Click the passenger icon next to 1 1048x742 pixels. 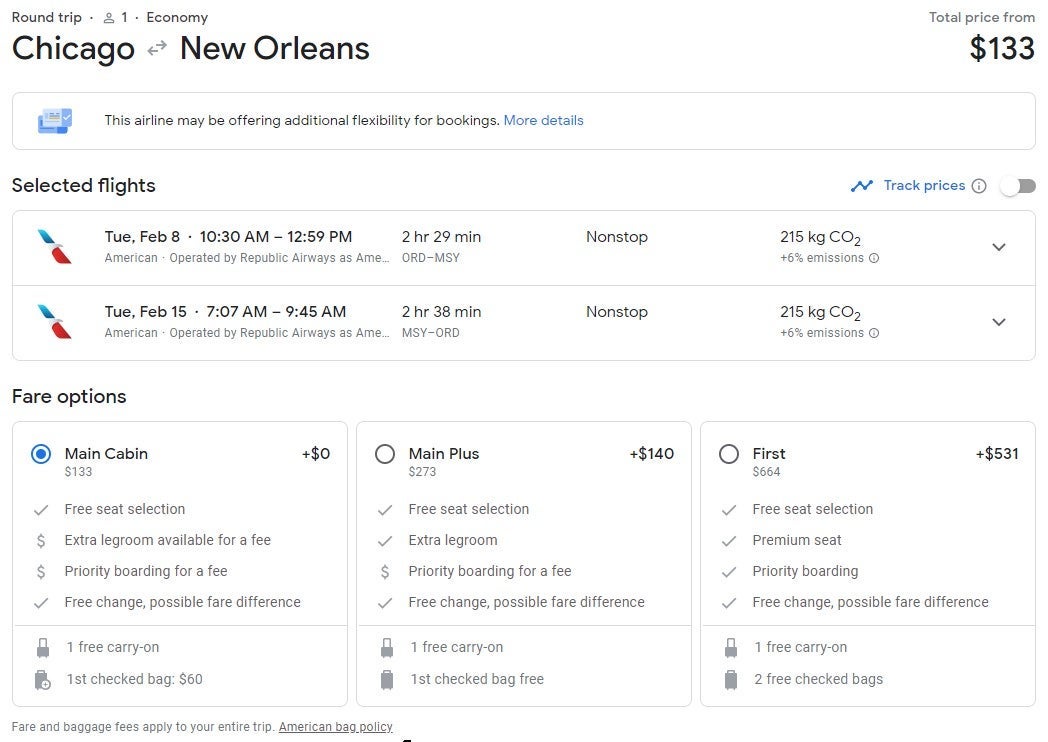pyautogui.click(x=109, y=18)
